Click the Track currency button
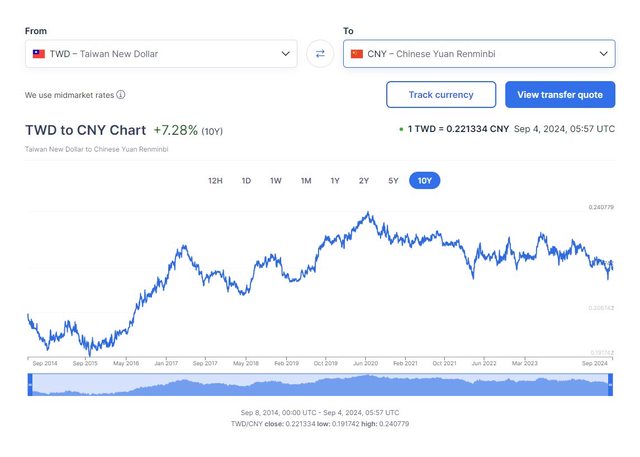 pos(441,95)
